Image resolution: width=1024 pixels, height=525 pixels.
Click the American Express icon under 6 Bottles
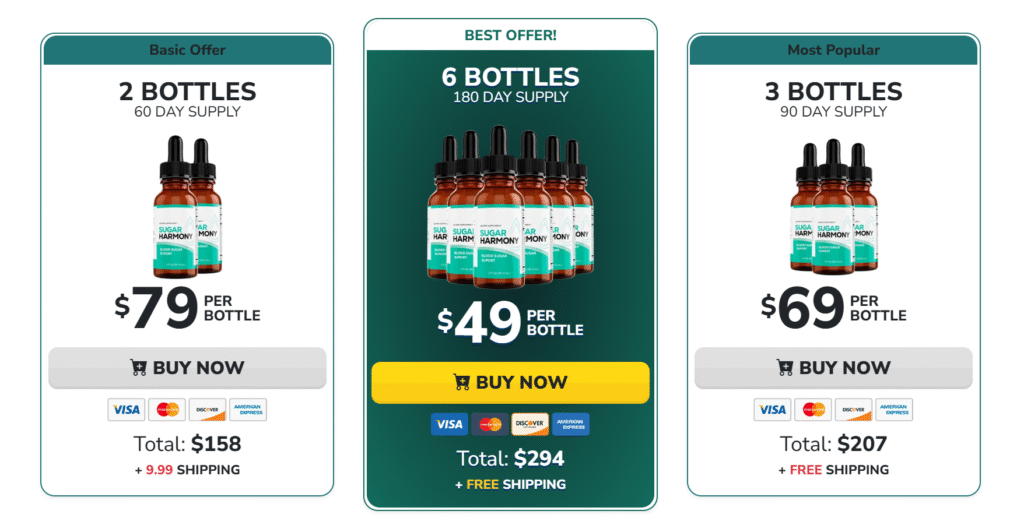point(570,424)
